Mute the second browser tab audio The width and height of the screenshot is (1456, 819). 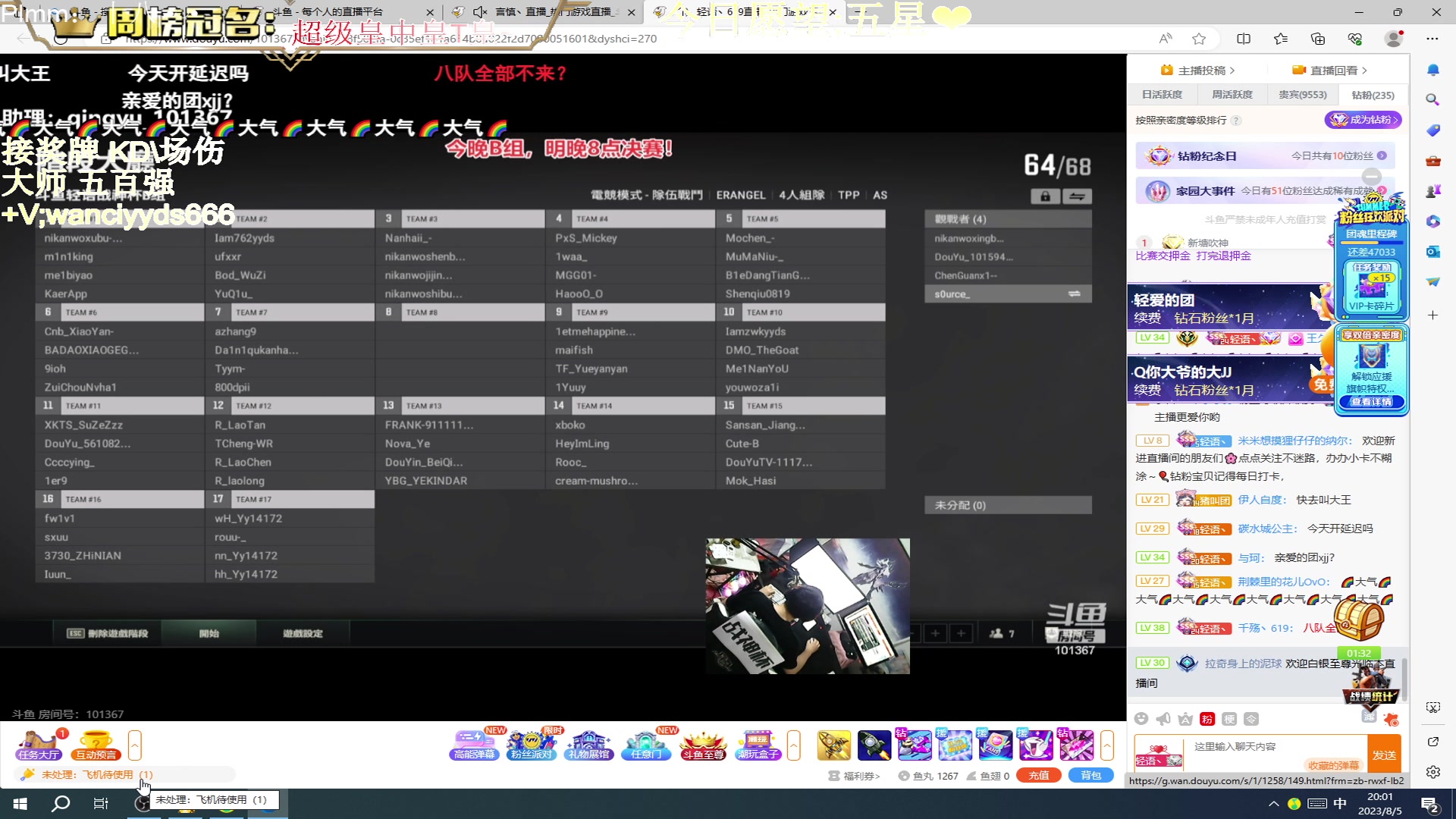(x=479, y=12)
